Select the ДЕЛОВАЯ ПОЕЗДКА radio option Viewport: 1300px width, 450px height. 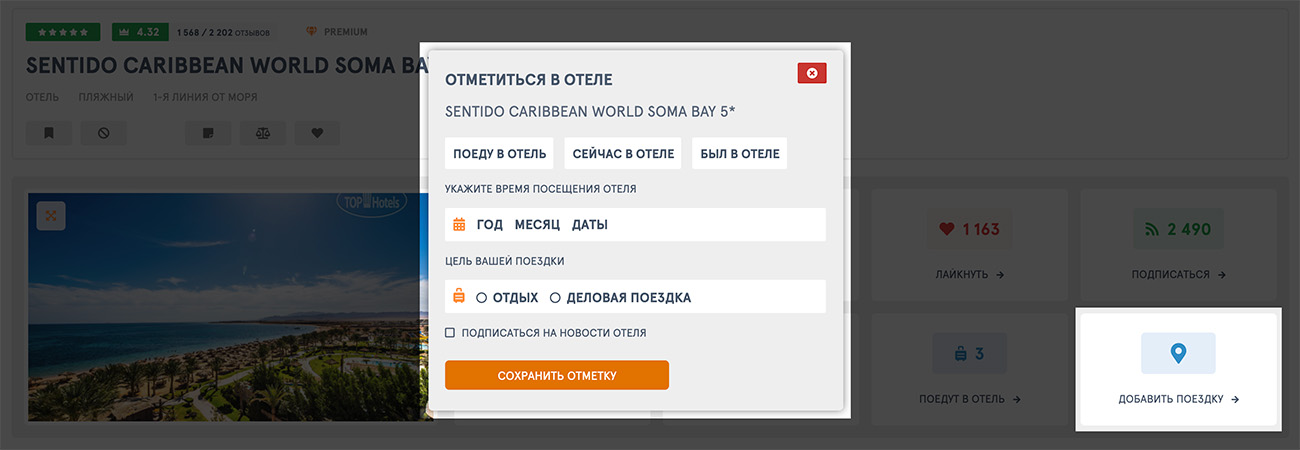[620, 297]
